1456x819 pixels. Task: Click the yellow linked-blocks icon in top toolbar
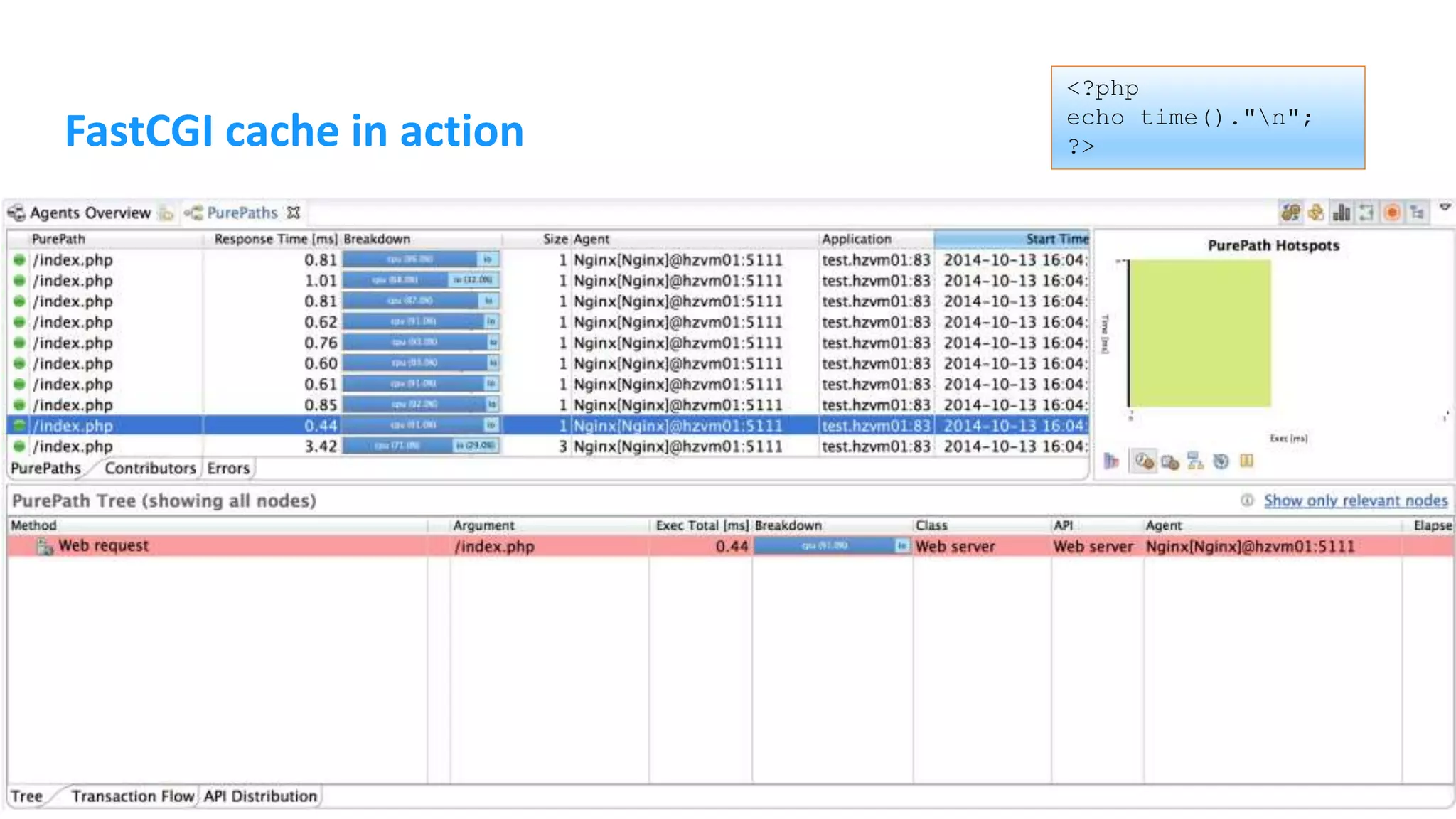pos(1316,212)
